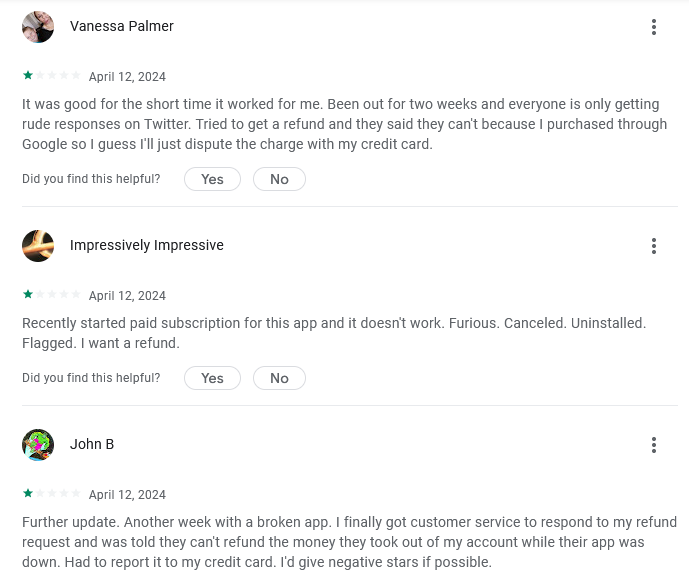Select No under Vanessa Palmer's review

coord(279,179)
